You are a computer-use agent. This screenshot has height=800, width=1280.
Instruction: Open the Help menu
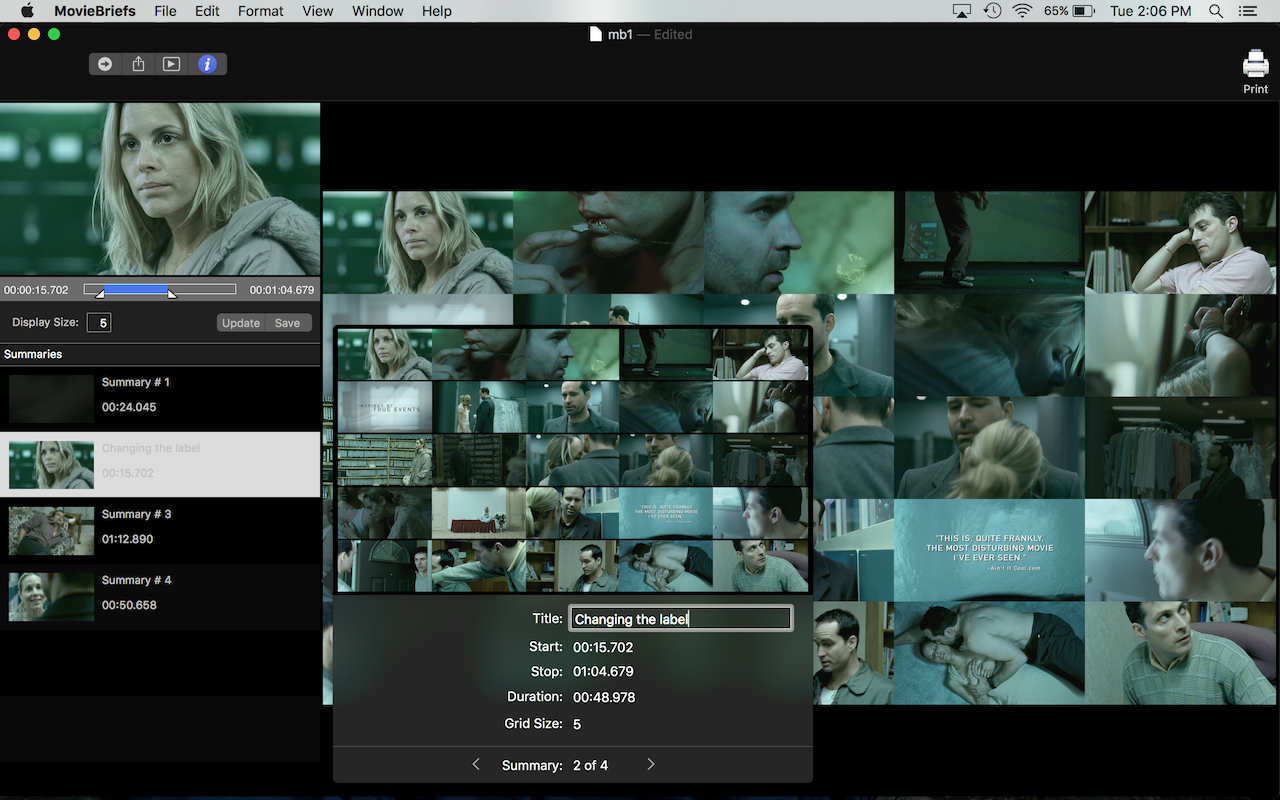[x=437, y=11]
